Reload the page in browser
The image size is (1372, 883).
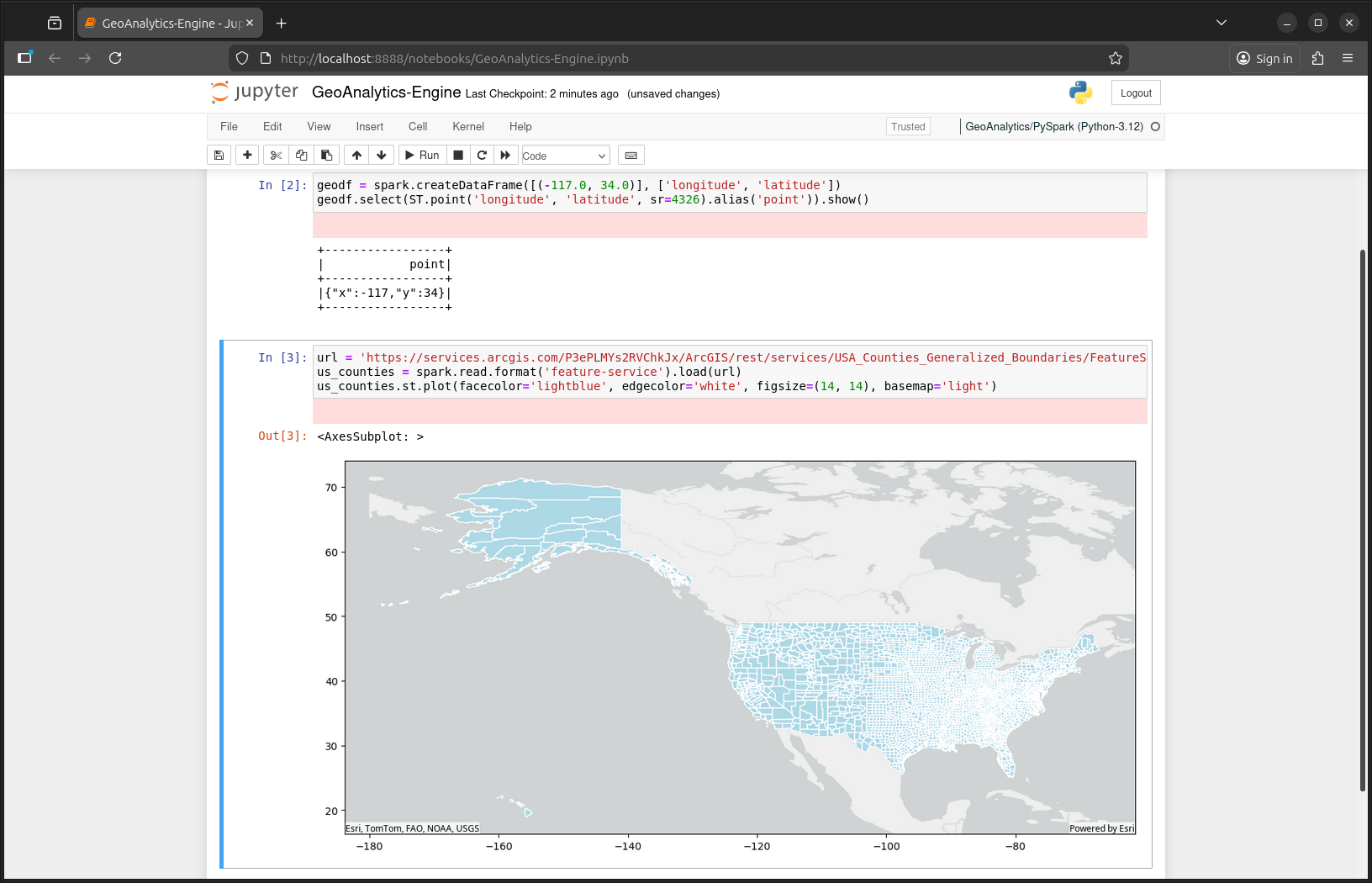coord(115,58)
